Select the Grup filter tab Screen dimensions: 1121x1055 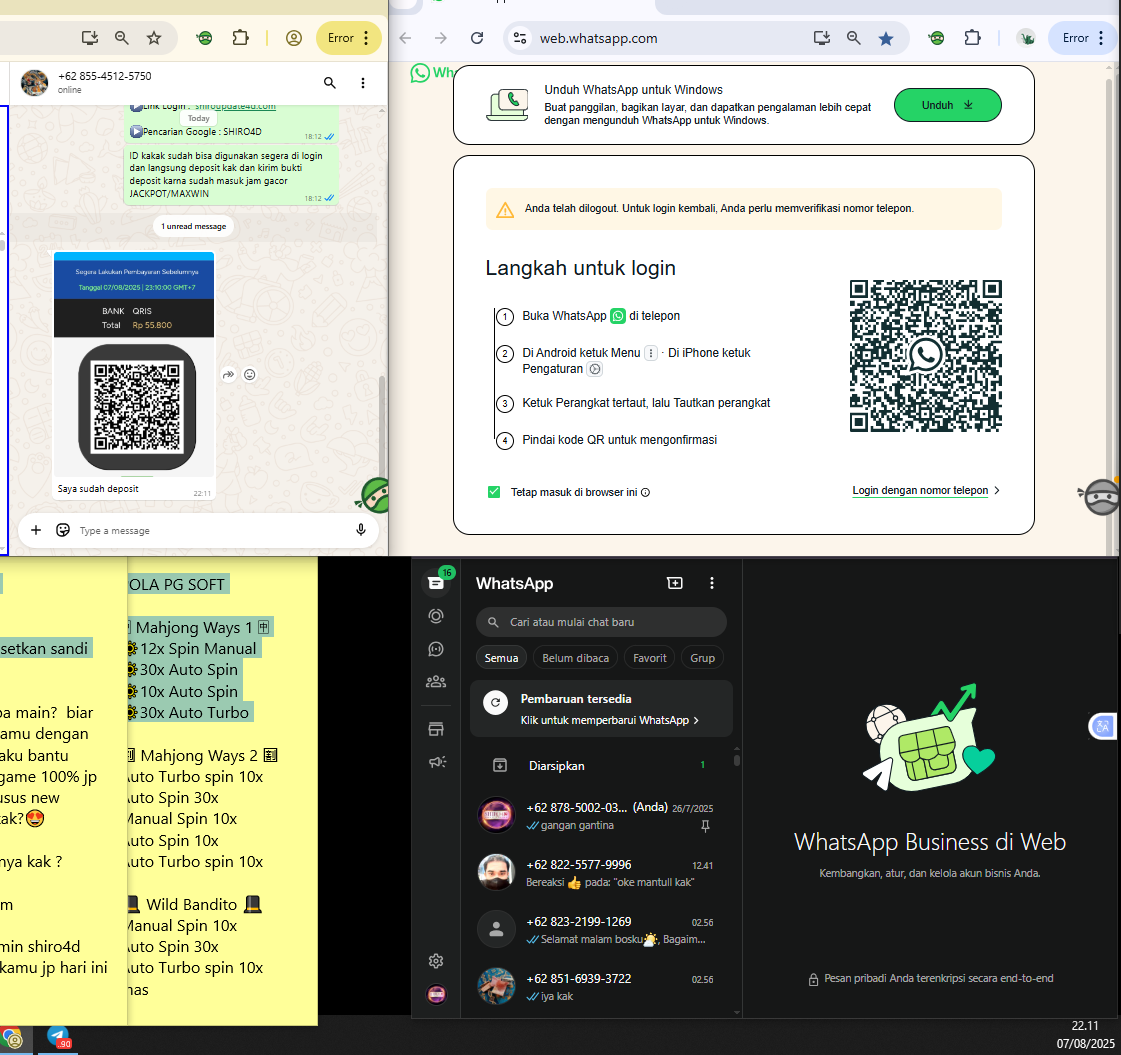click(x=703, y=658)
